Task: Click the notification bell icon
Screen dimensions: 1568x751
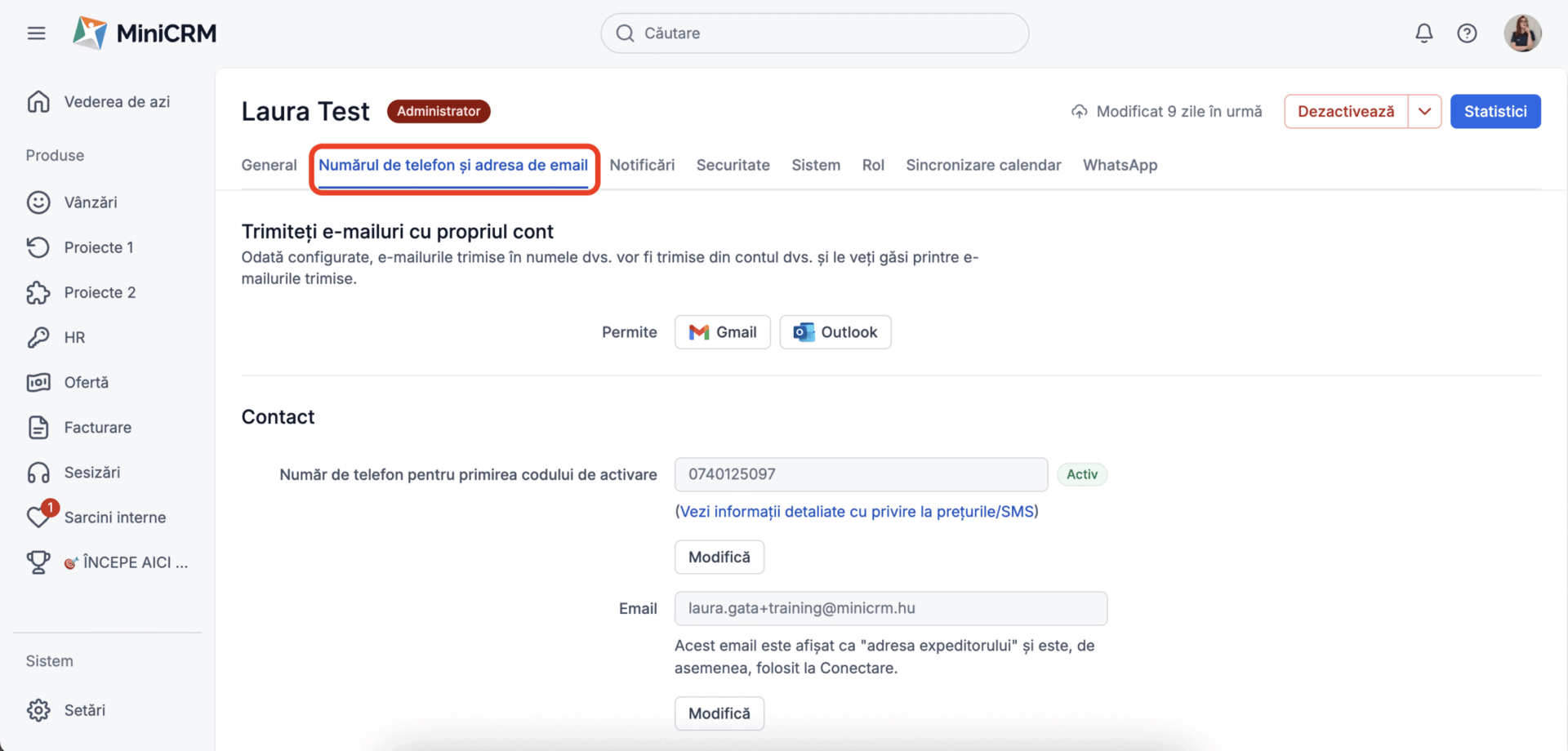Action: 1423,33
